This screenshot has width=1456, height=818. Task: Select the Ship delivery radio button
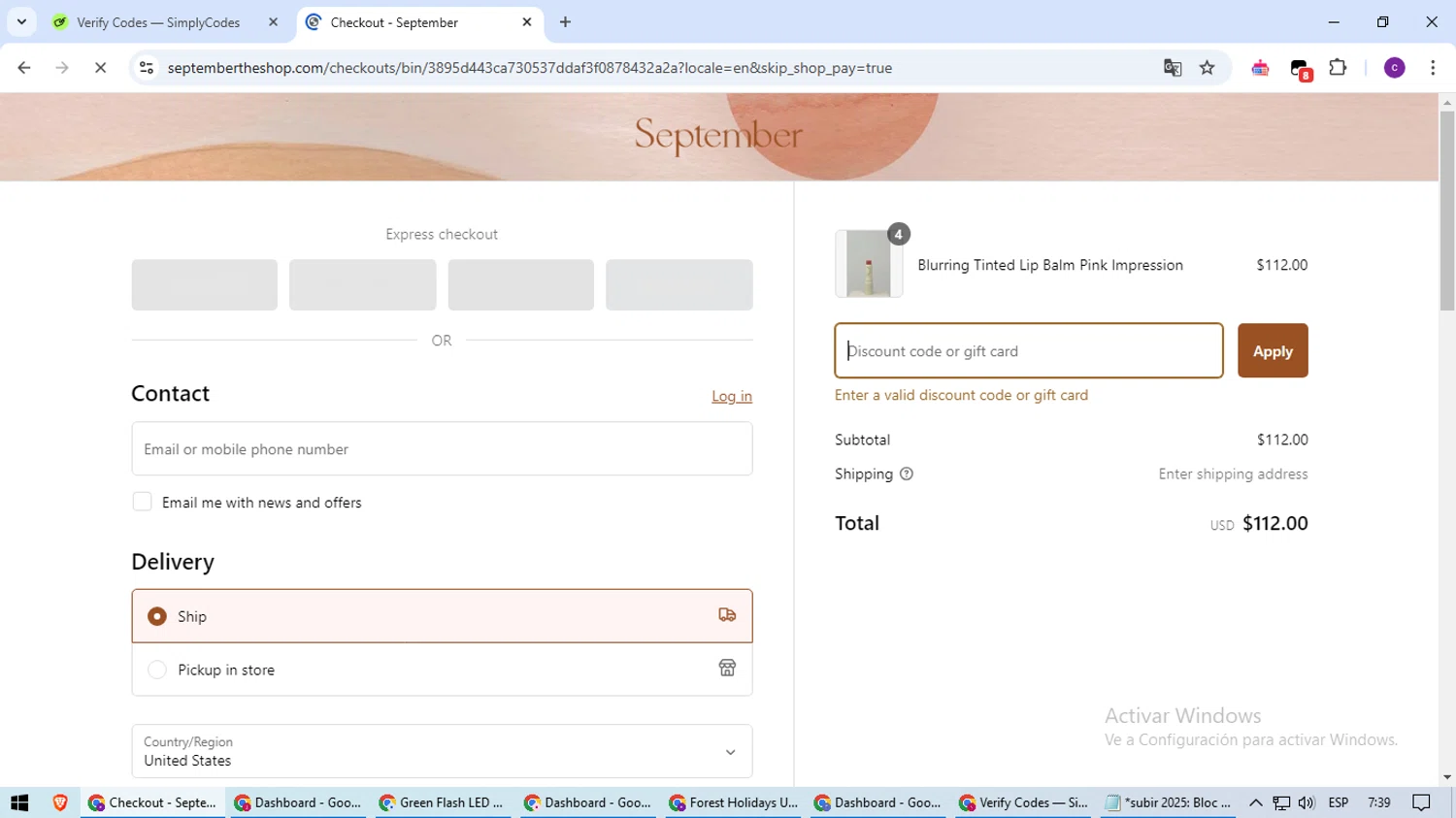point(156,616)
